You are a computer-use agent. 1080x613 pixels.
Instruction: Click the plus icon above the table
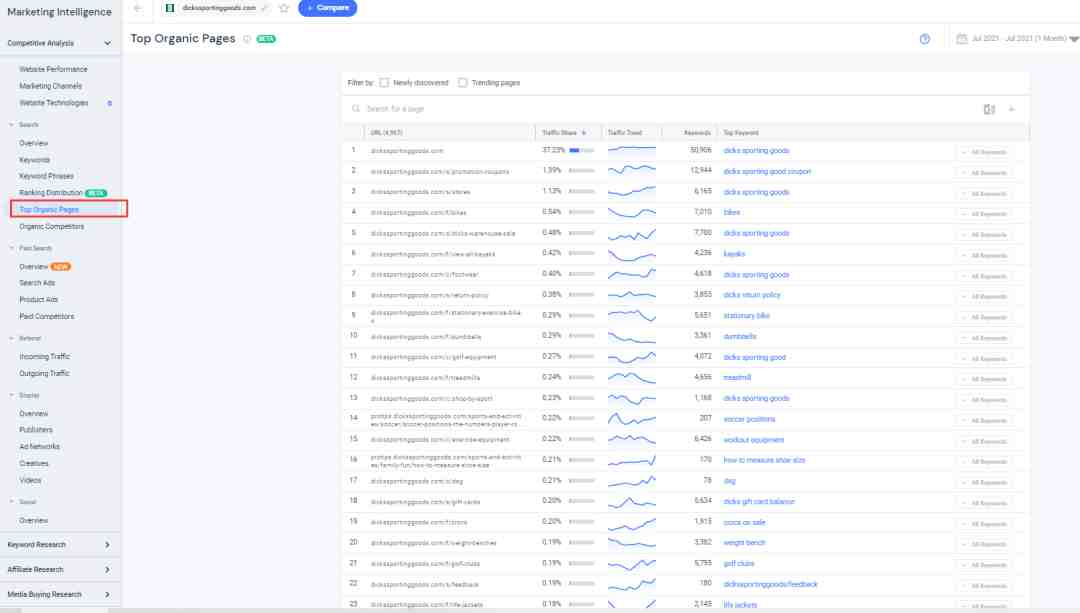[x=1012, y=110]
